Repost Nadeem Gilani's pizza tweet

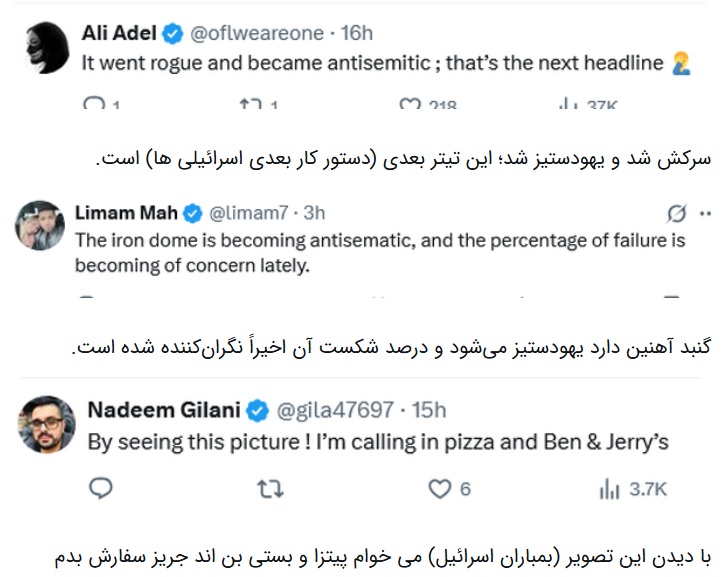click(271, 487)
